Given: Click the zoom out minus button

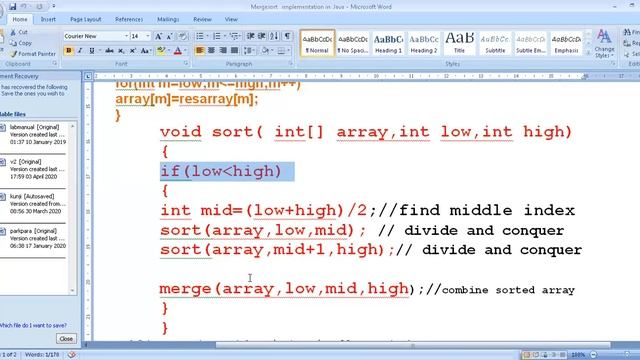Looking at the screenshot, I should [x=594, y=355].
